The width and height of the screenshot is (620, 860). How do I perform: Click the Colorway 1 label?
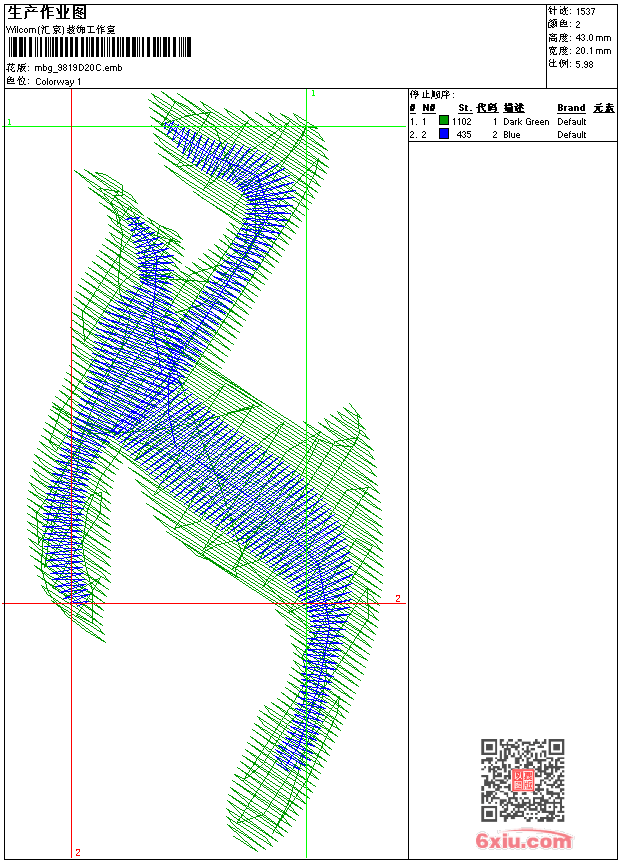pyautogui.click(x=58, y=81)
